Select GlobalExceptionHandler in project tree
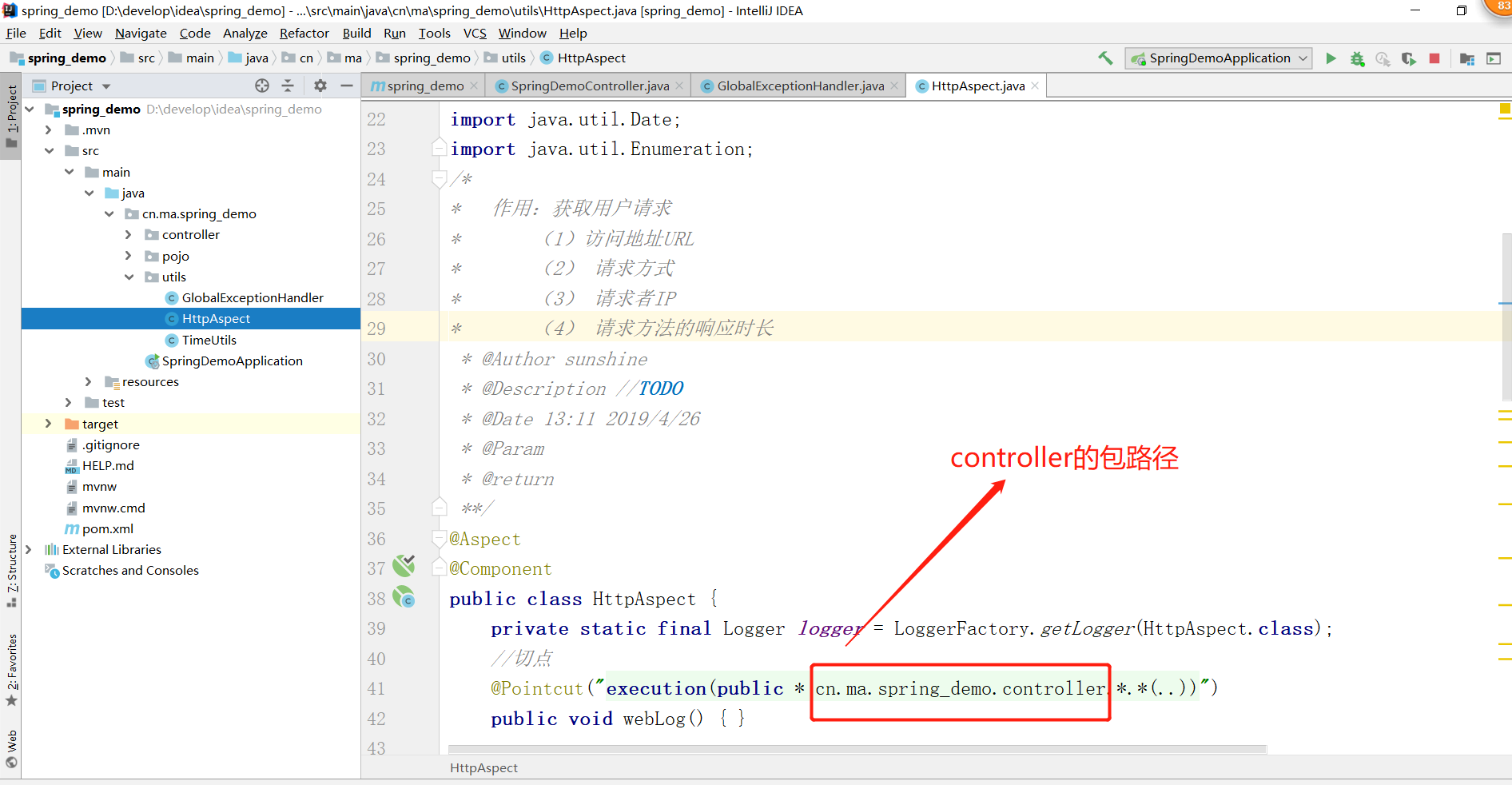Image resolution: width=1512 pixels, height=785 pixels. click(253, 298)
